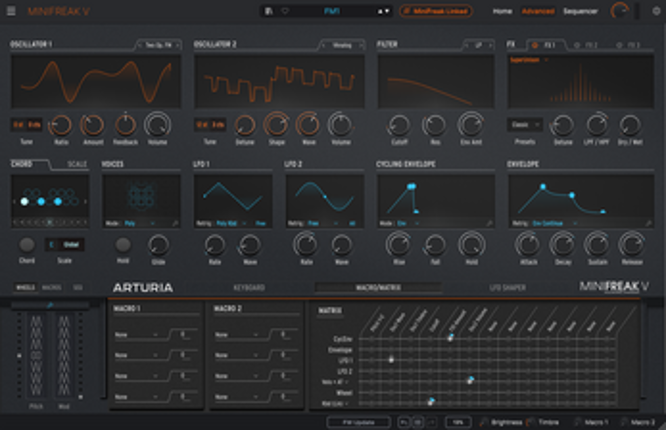This screenshot has width=666, height=430.
Task: Click the Oscillator 1 Volume knob
Action: (x=157, y=124)
